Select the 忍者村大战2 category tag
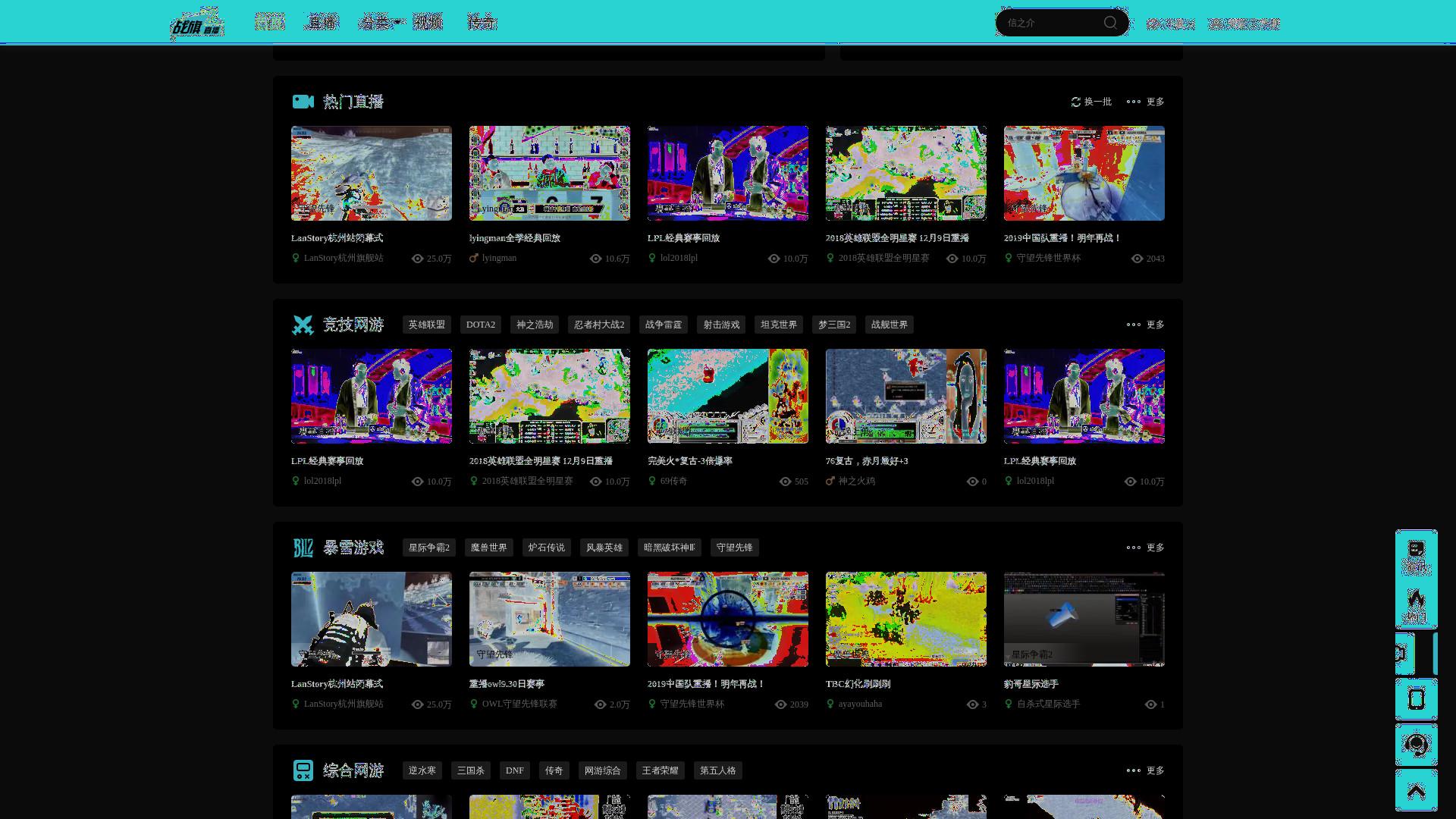The width and height of the screenshot is (1456, 819). (599, 325)
